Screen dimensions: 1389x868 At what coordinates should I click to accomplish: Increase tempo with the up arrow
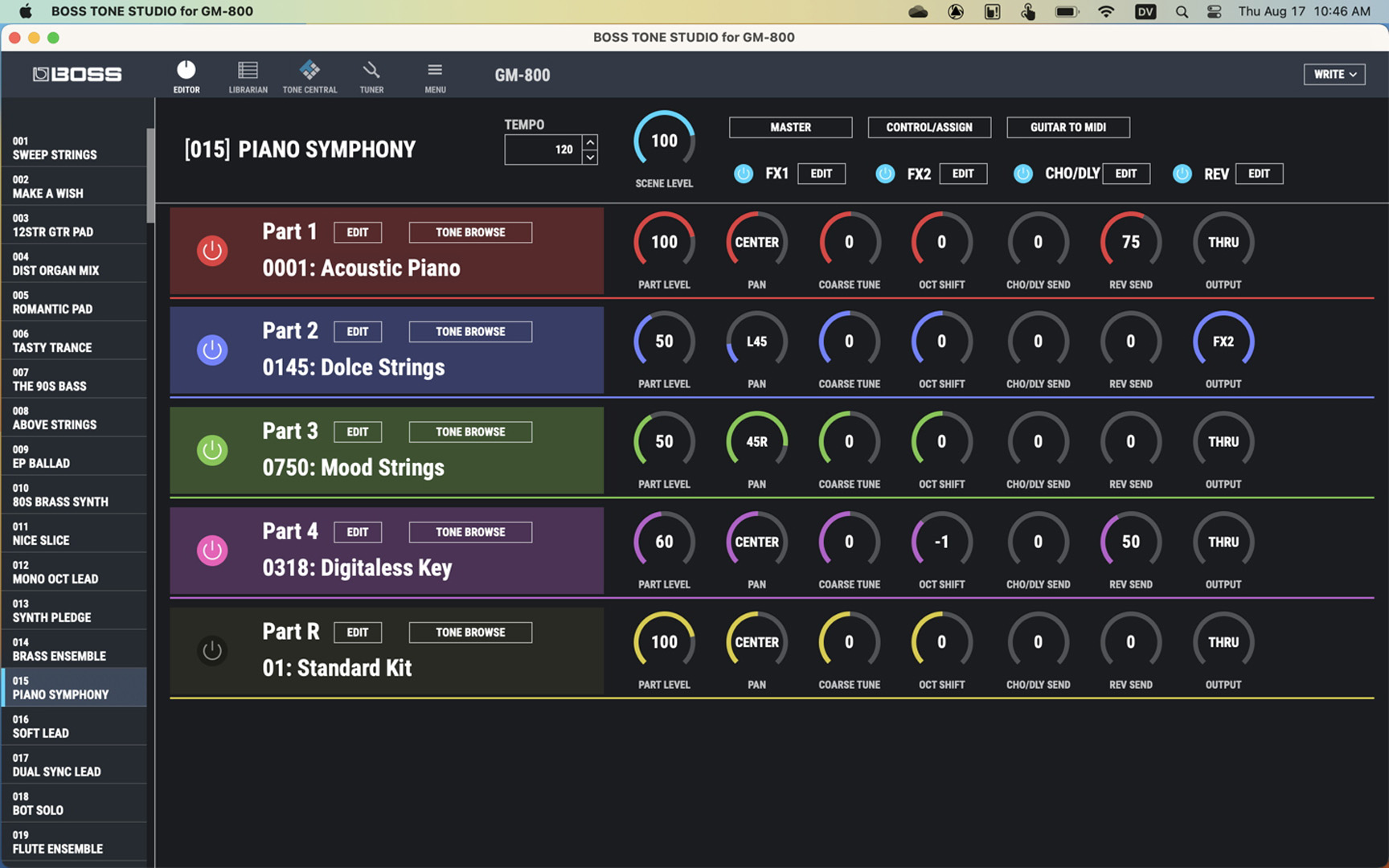(x=590, y=142)
